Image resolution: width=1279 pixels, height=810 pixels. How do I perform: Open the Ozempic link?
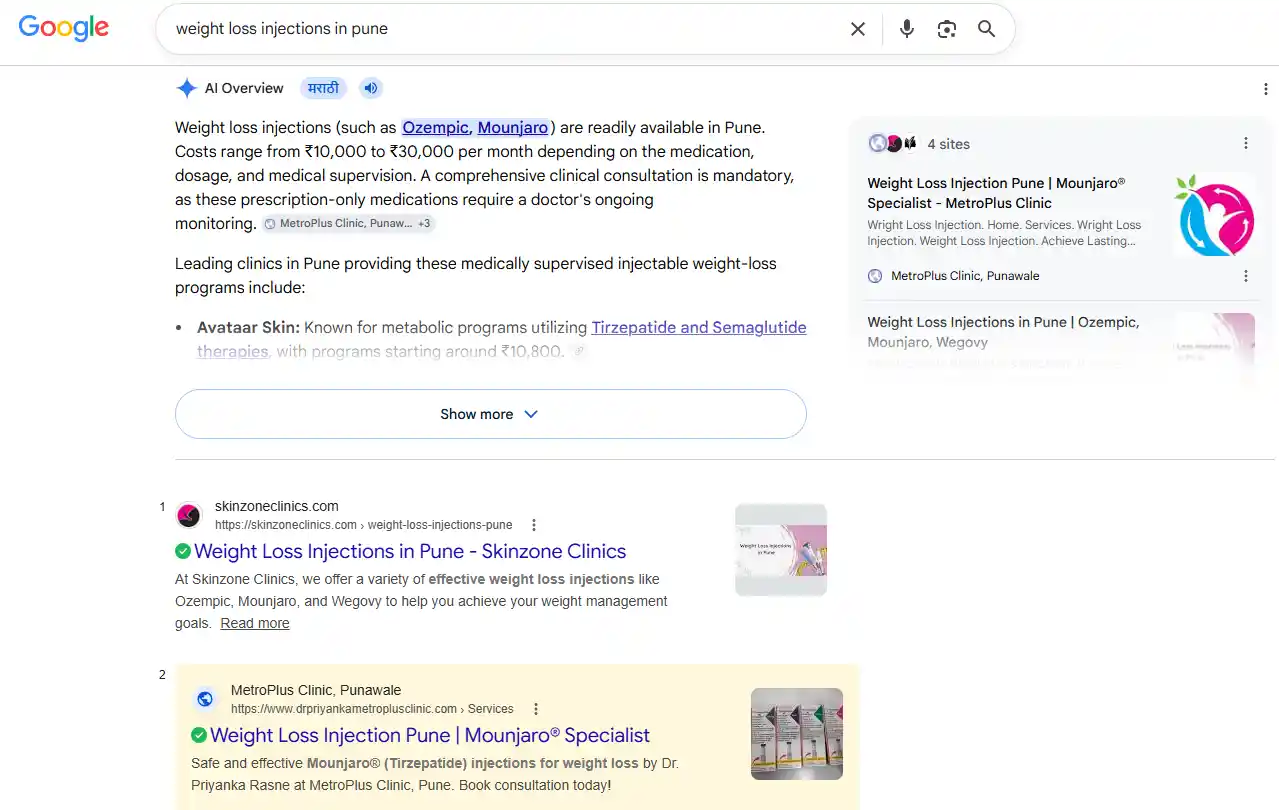436,127
